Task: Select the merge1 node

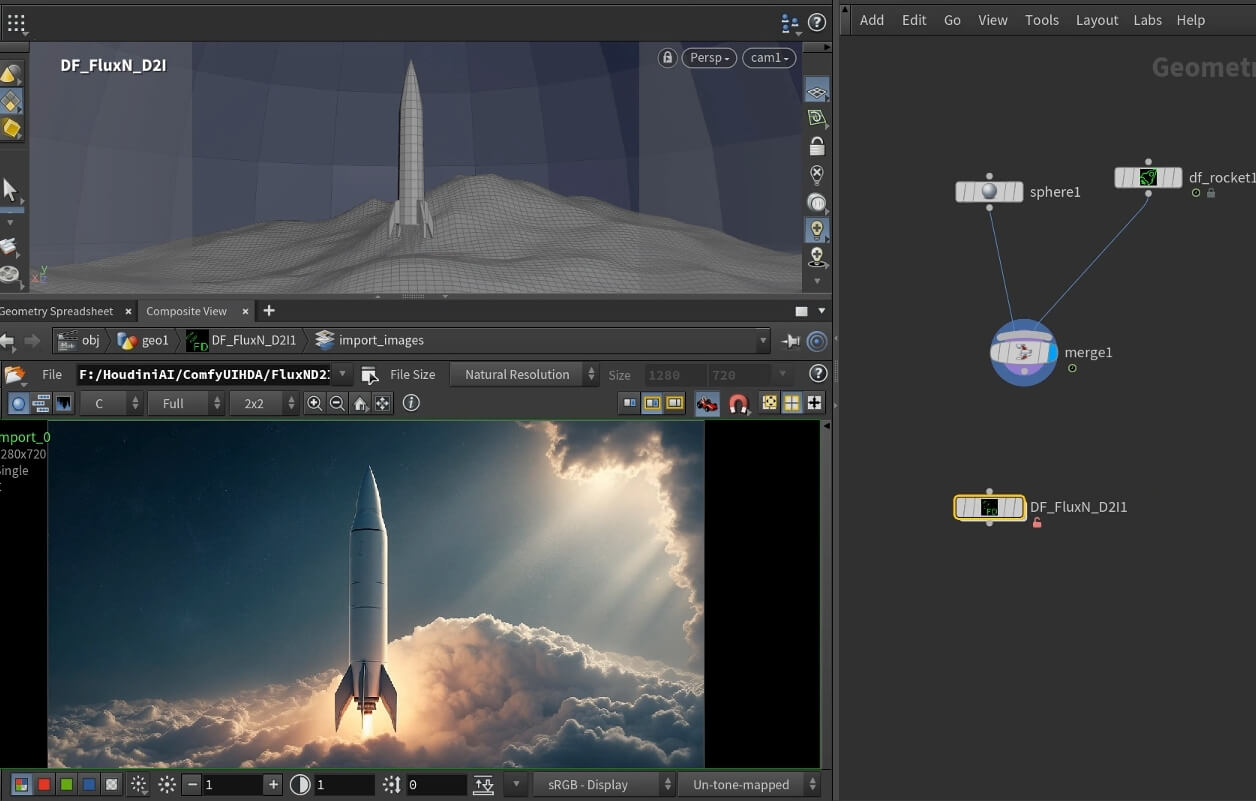Action: coord(1024,352)
